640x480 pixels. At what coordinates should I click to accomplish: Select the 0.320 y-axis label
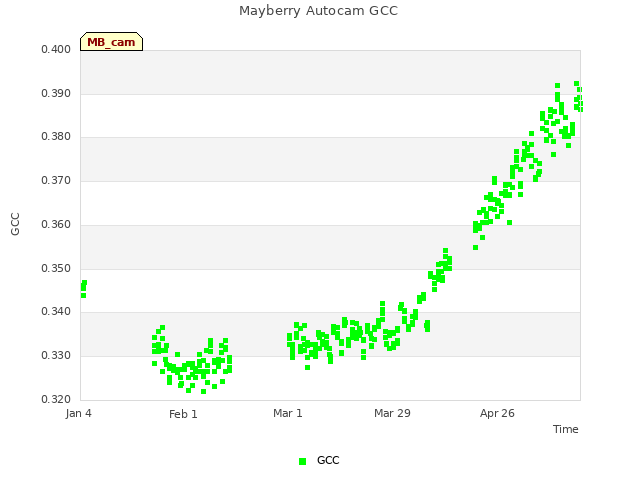click(x=56, y=399)
